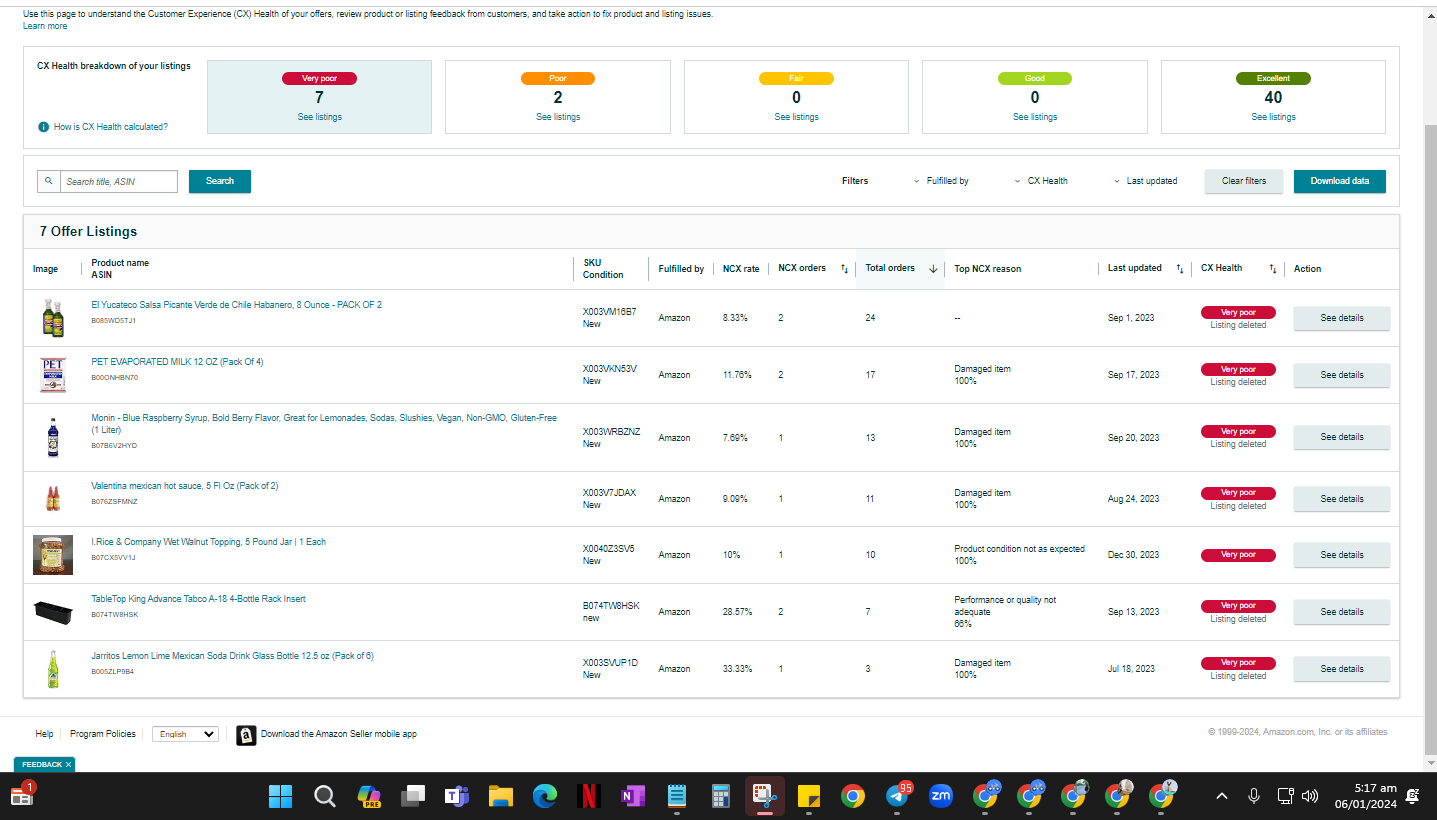Open Microsoft Teams from the taskbar

tap(457, 796)
